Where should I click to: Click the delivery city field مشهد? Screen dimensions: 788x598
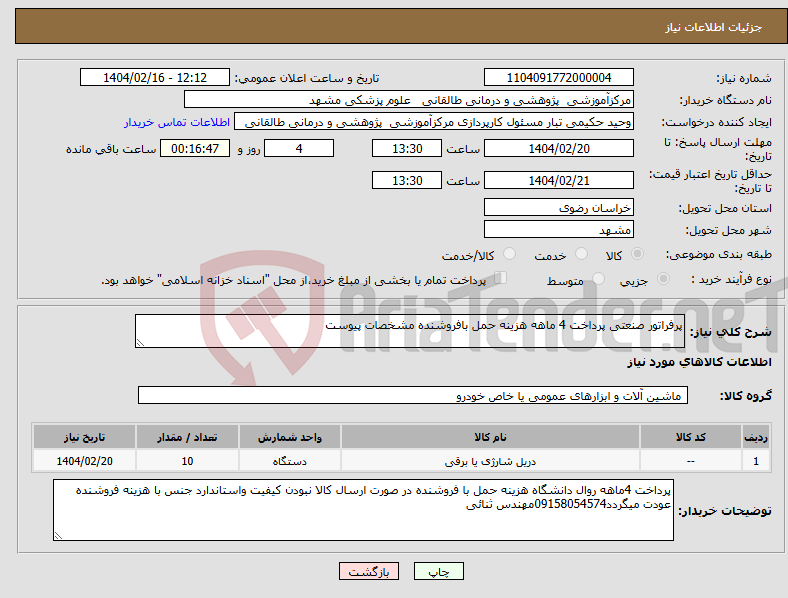[559, 229]
